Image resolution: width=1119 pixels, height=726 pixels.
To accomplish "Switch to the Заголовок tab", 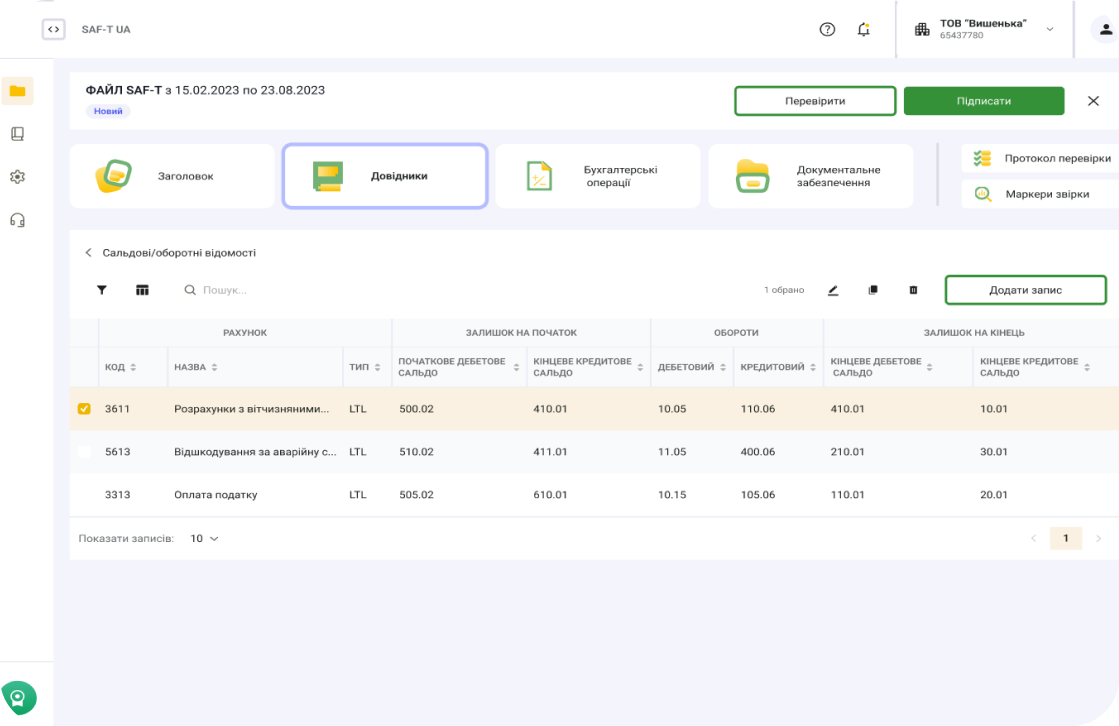I will pos(172,176).
